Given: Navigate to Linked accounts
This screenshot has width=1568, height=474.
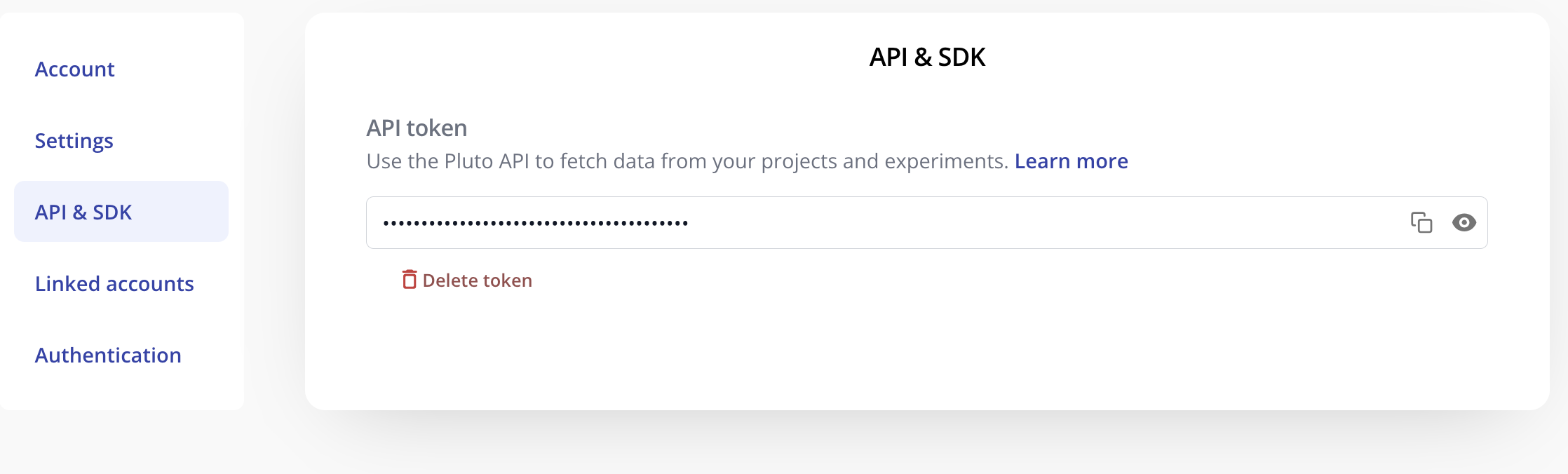Looking at the screenshot, I should click(x=114, y=284).
